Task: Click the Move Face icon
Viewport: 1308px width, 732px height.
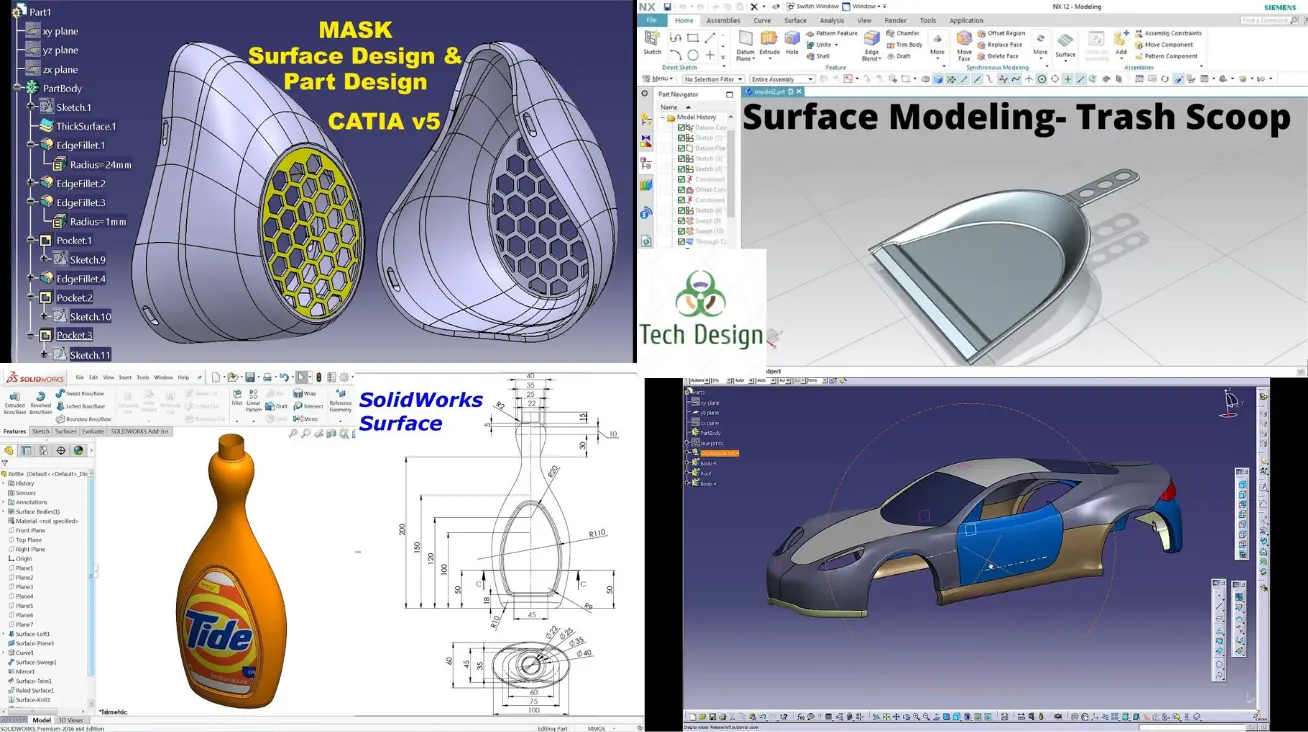Action: coord(964,43)
